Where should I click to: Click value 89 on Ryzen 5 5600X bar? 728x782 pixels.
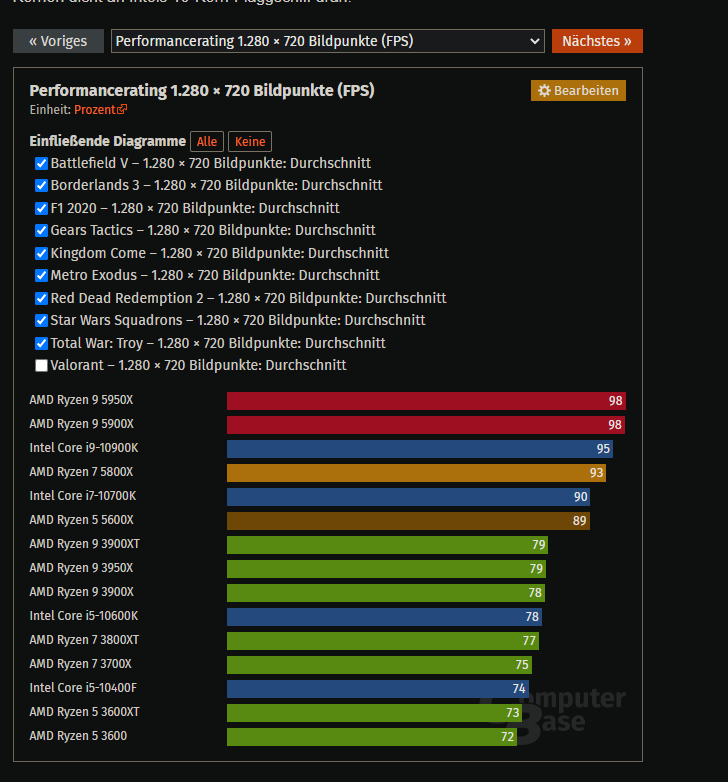point(579,521)
